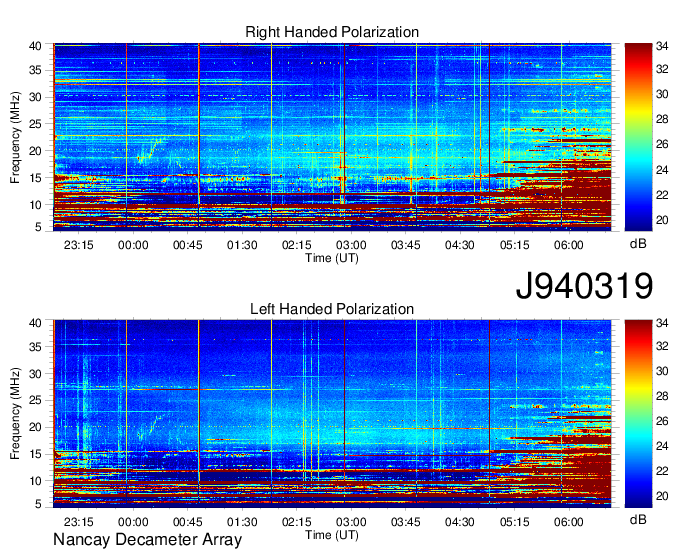The height and width of the screenshot is (552, 680).
Task: Click "20" dB value on Right Handed colorbar
Action: pyautogui.click(x=662, y=220)
